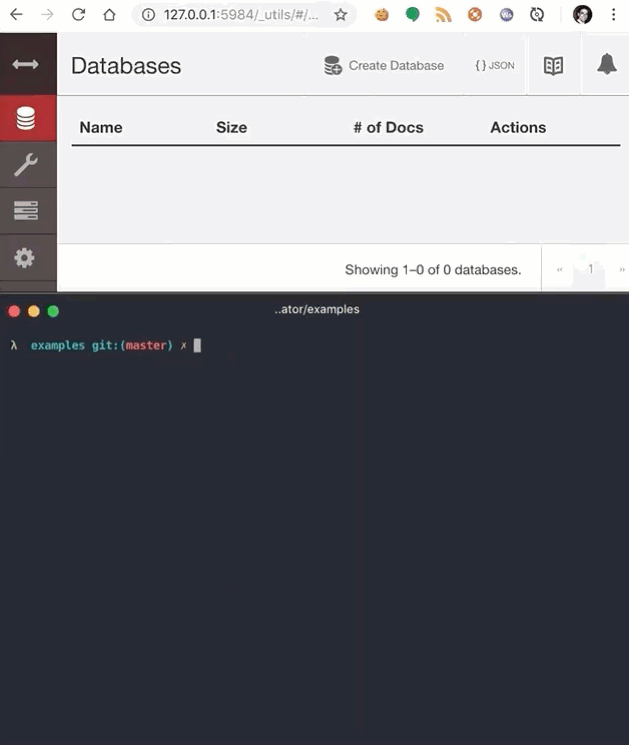Viewport: 629px width, 745px height.
Task: Open the circular arrows sync extension
Action: [537, 15]
